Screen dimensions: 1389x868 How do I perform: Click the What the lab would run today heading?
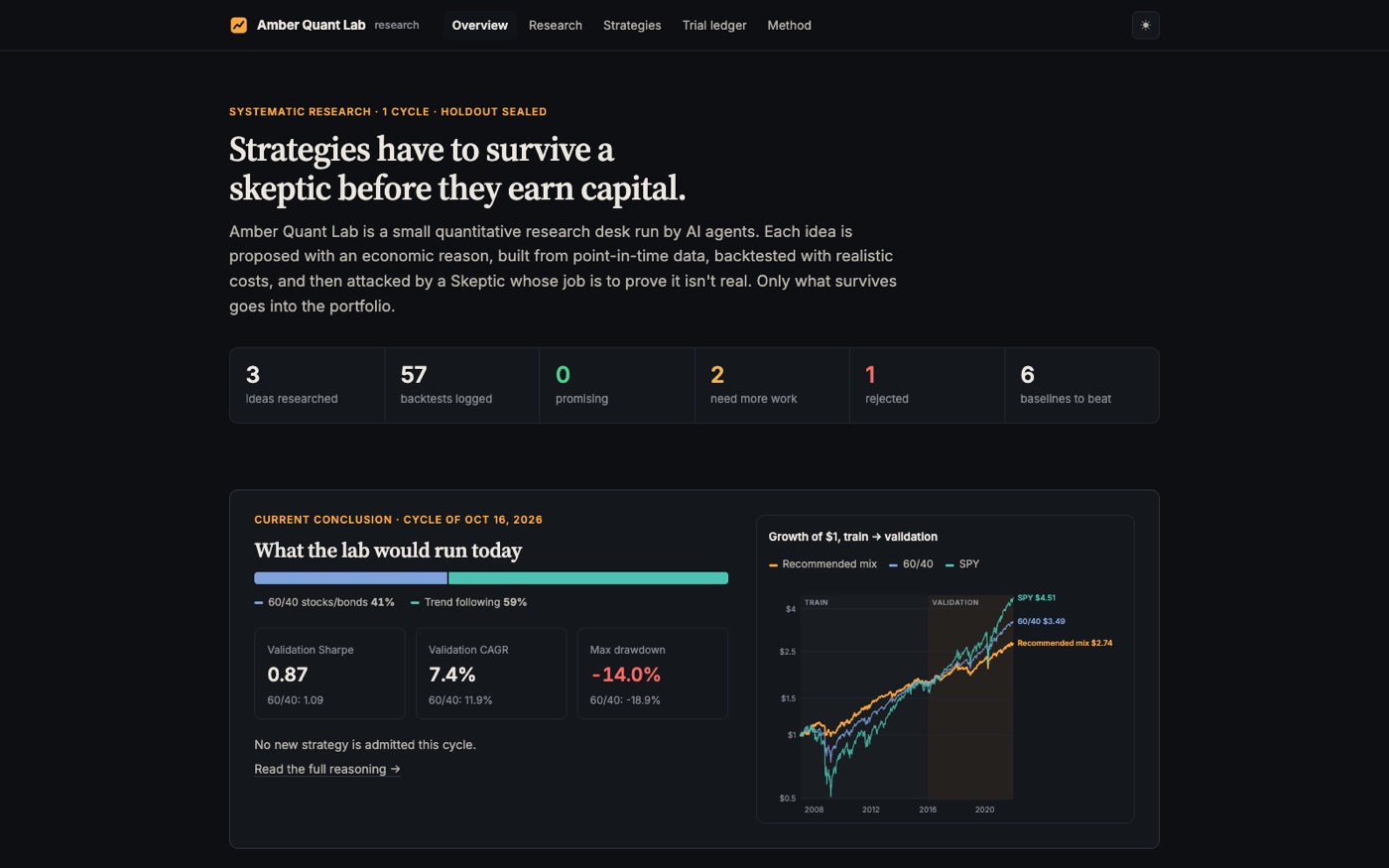[x=388, y=551]
